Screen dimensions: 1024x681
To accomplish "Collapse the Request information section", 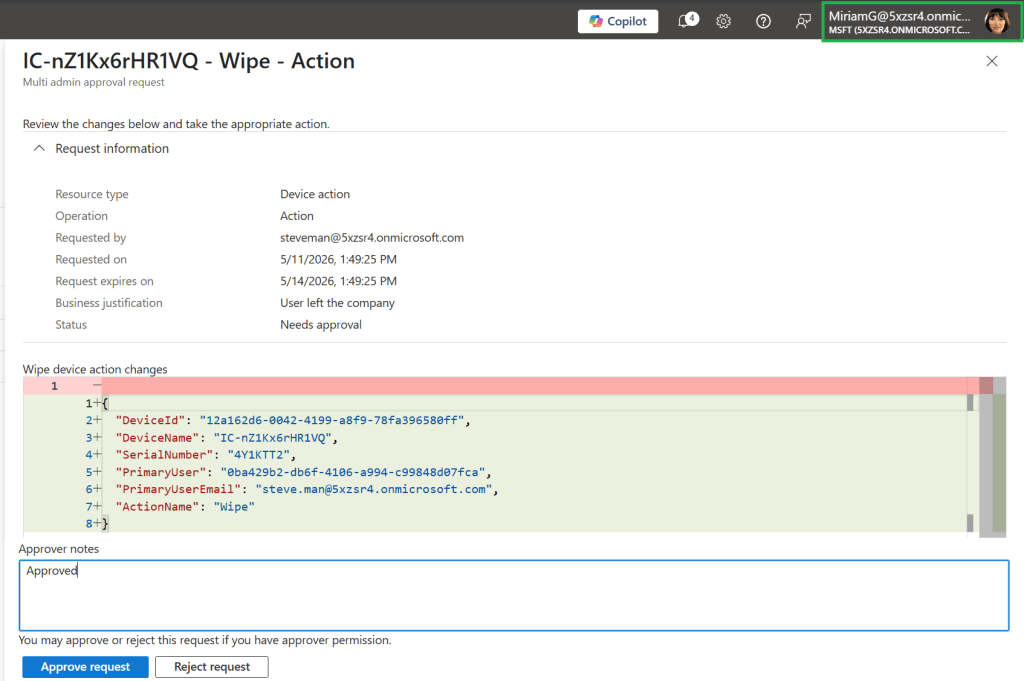I will (x=39, y=148).
